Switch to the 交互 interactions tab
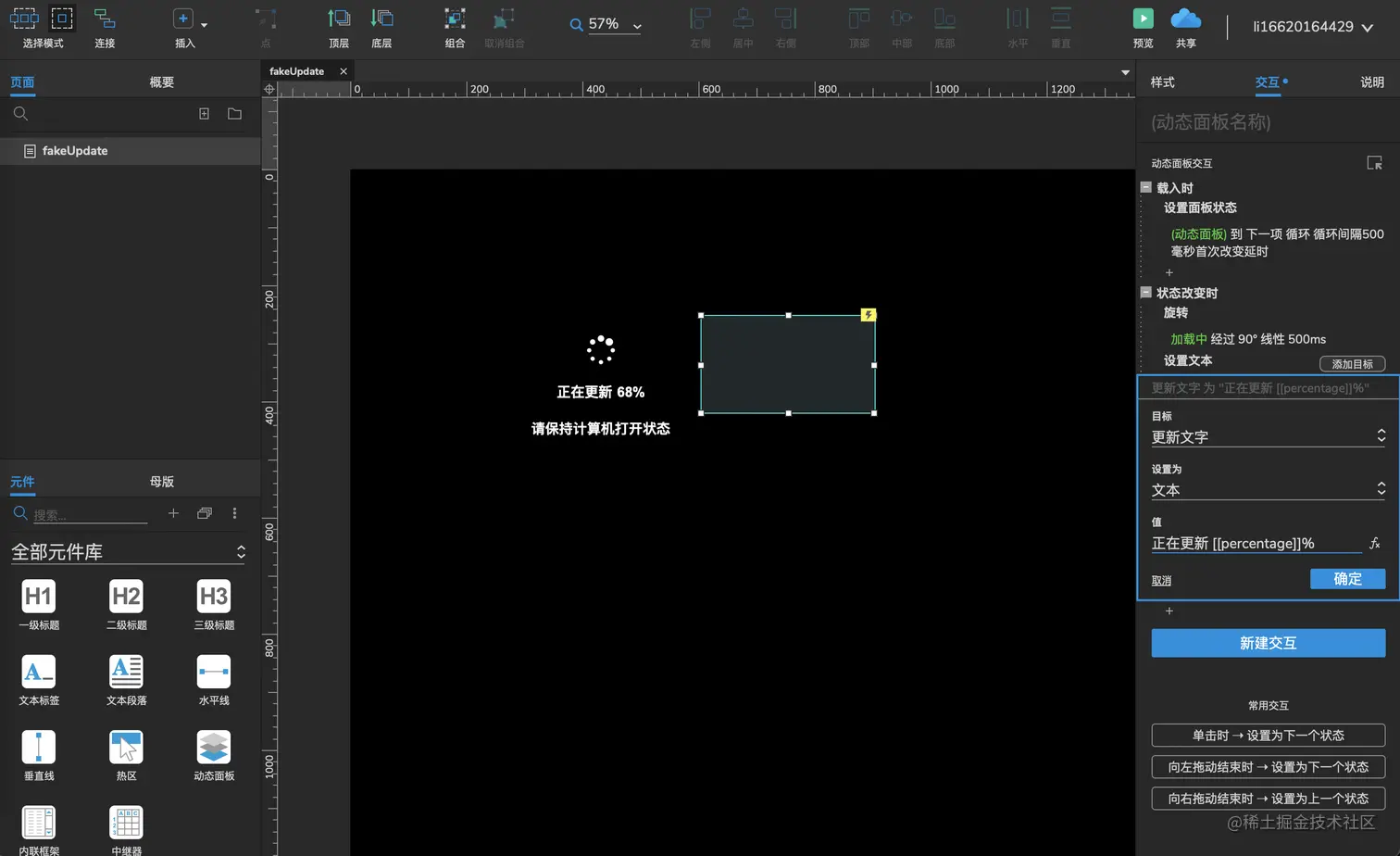 click(x=1268, y=82)
